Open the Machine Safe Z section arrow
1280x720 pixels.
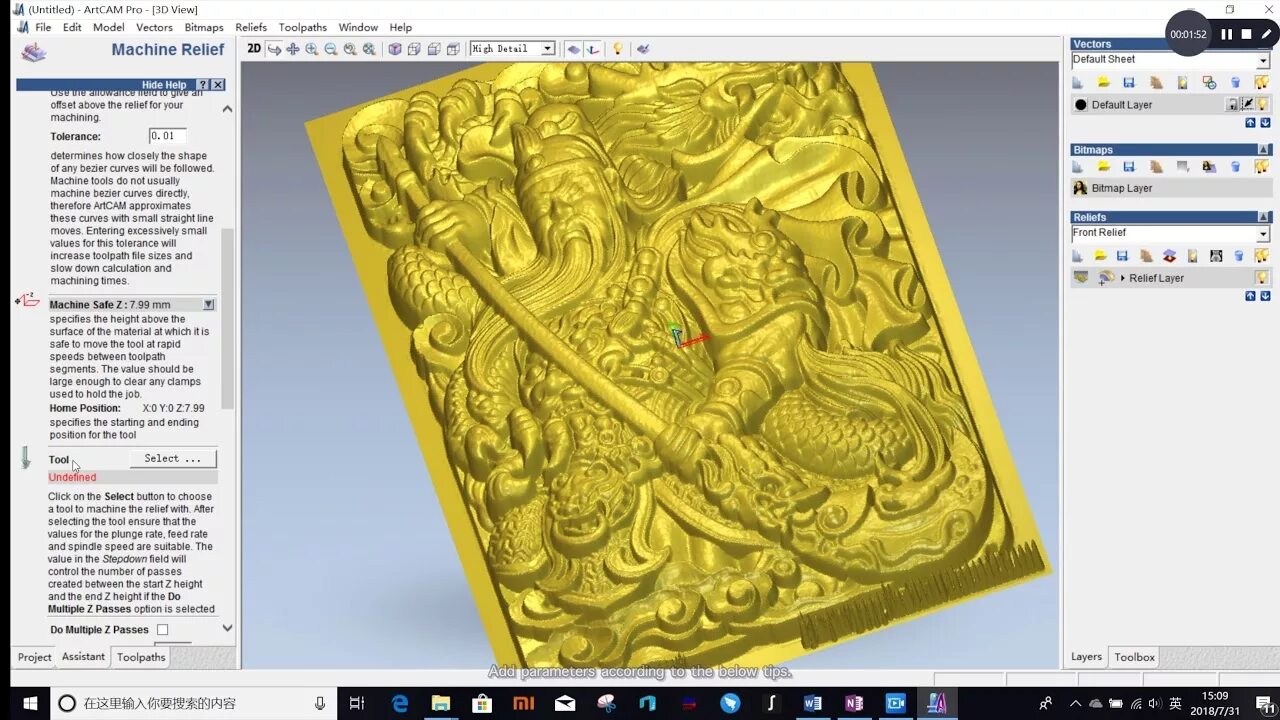(x=208, y=305)
